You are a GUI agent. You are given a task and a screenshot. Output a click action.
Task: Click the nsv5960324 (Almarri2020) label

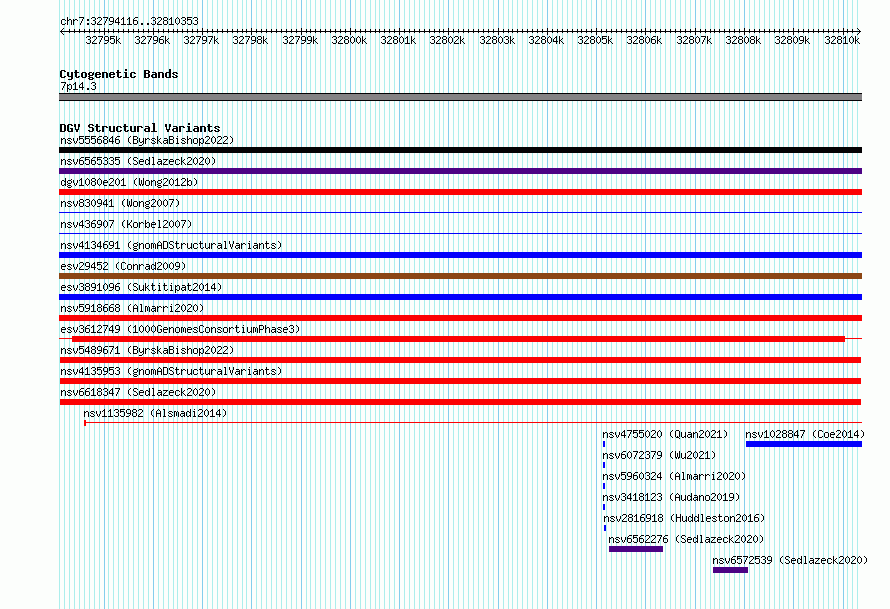coord(674,476)
